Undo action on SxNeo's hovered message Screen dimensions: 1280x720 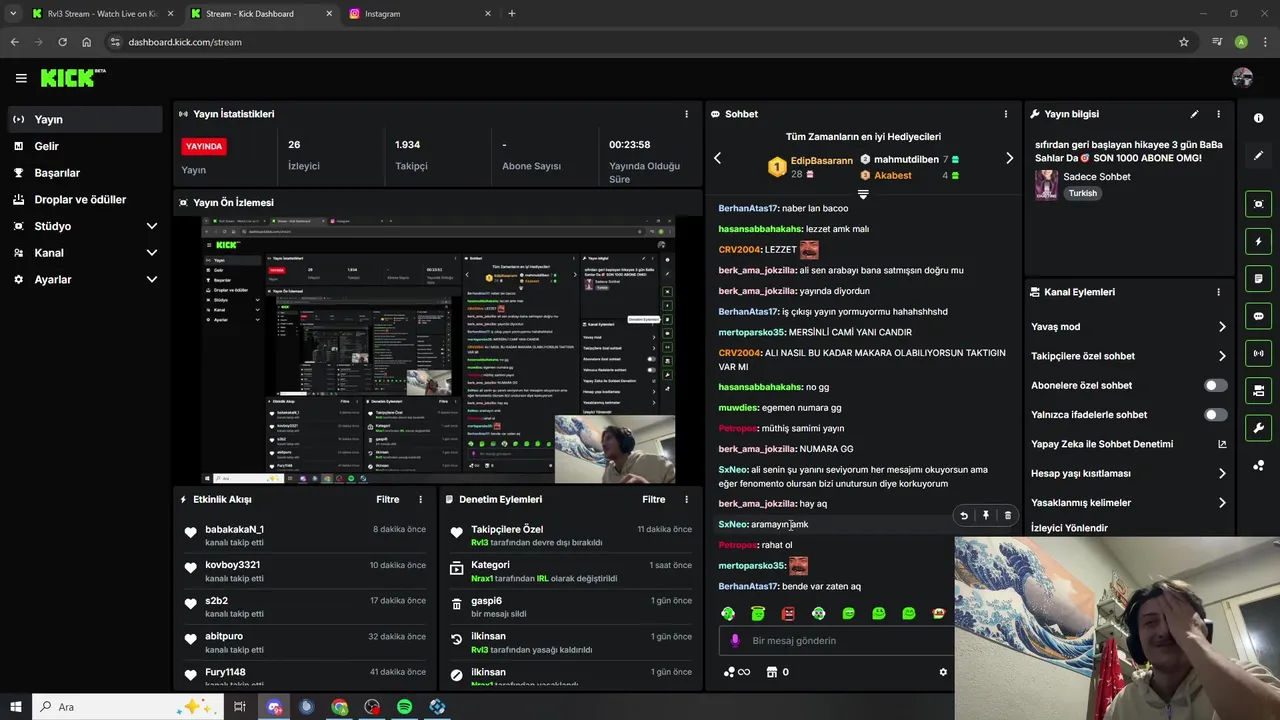[x=964, y=516]
